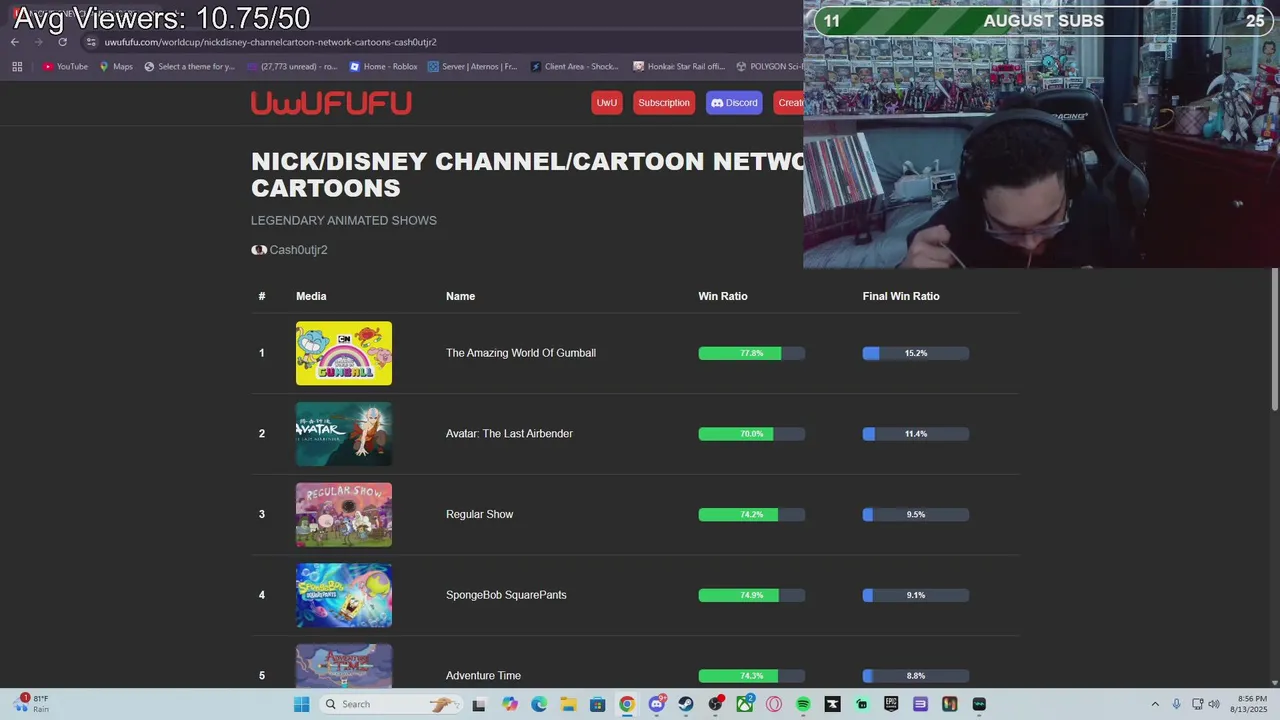
Task: Click the Adventure Time thumbnail
Action: [344, 666]
